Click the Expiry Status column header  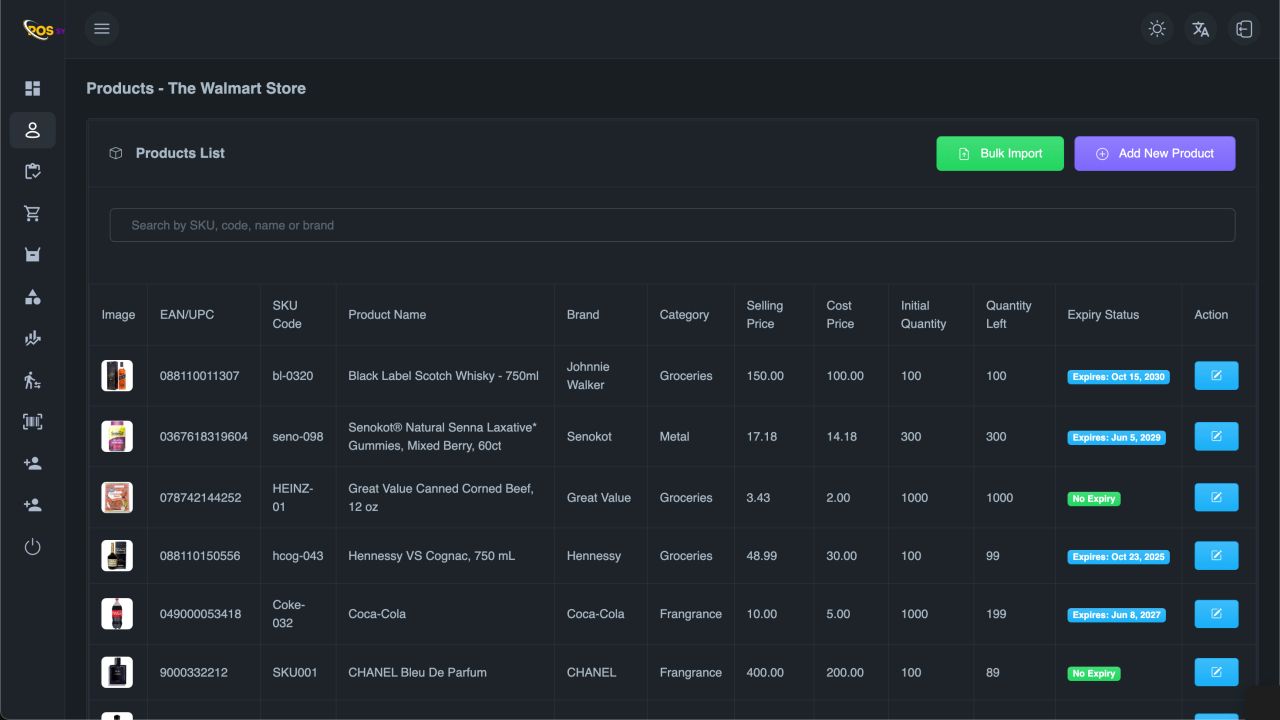pos(1103,315)
